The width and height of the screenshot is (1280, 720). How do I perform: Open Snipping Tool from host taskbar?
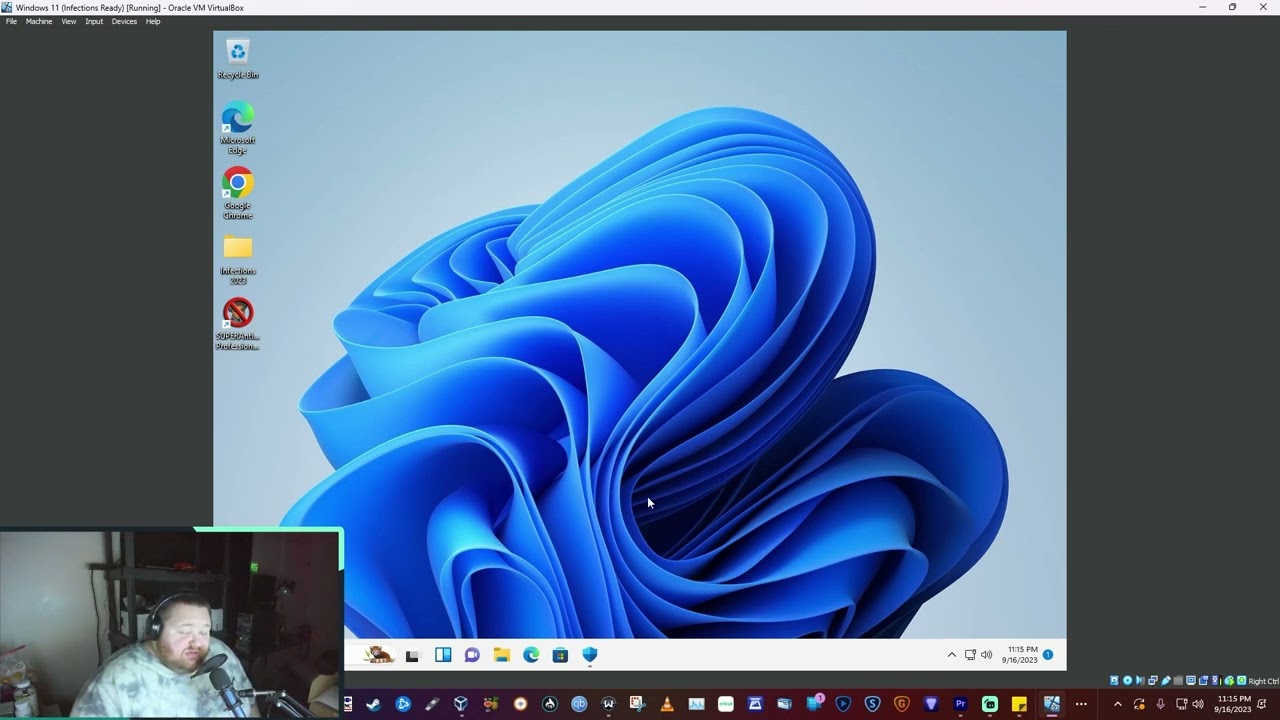coord(637,704)
